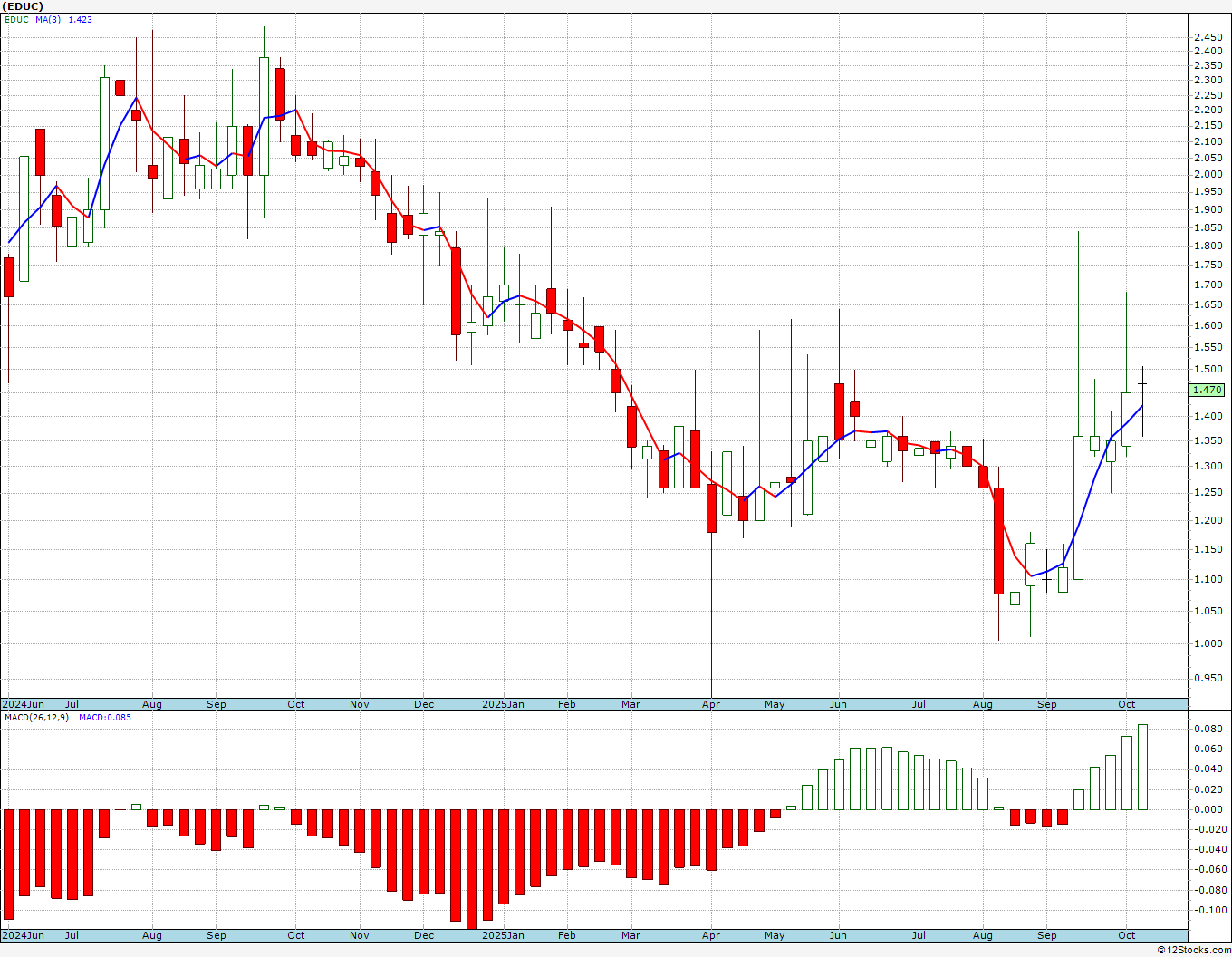Viewport: 1232px width, 957px height.
Task: Click May on the price chart date axis
Action: (775, 704)
